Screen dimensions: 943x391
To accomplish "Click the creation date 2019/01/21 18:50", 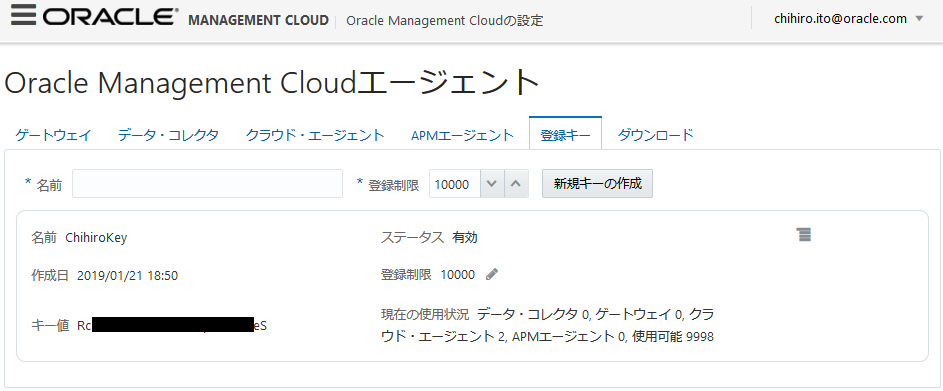I will (x=127, y=276).
